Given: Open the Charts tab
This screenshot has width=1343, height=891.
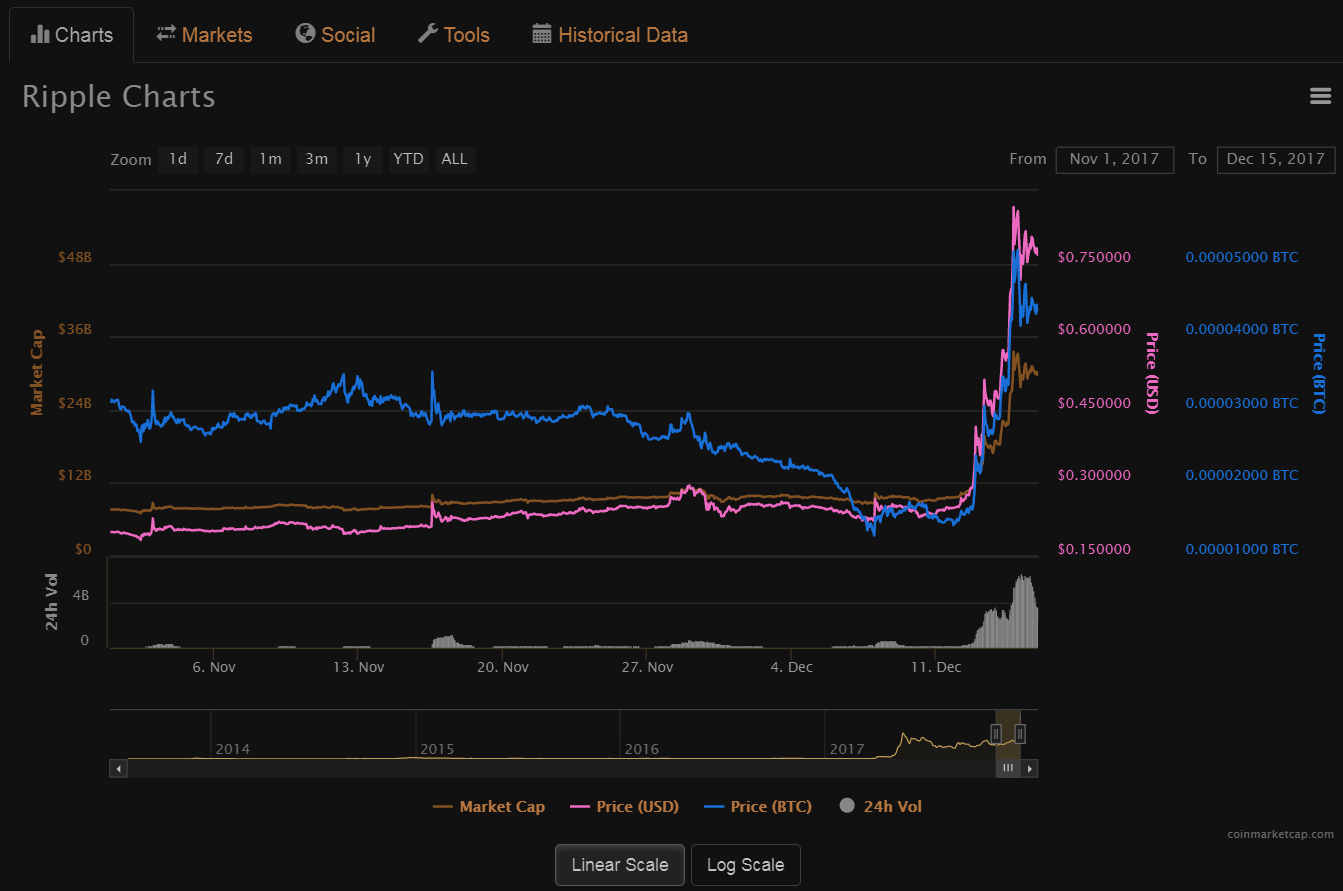Looking at the screenshot, I should pos(71,35).
